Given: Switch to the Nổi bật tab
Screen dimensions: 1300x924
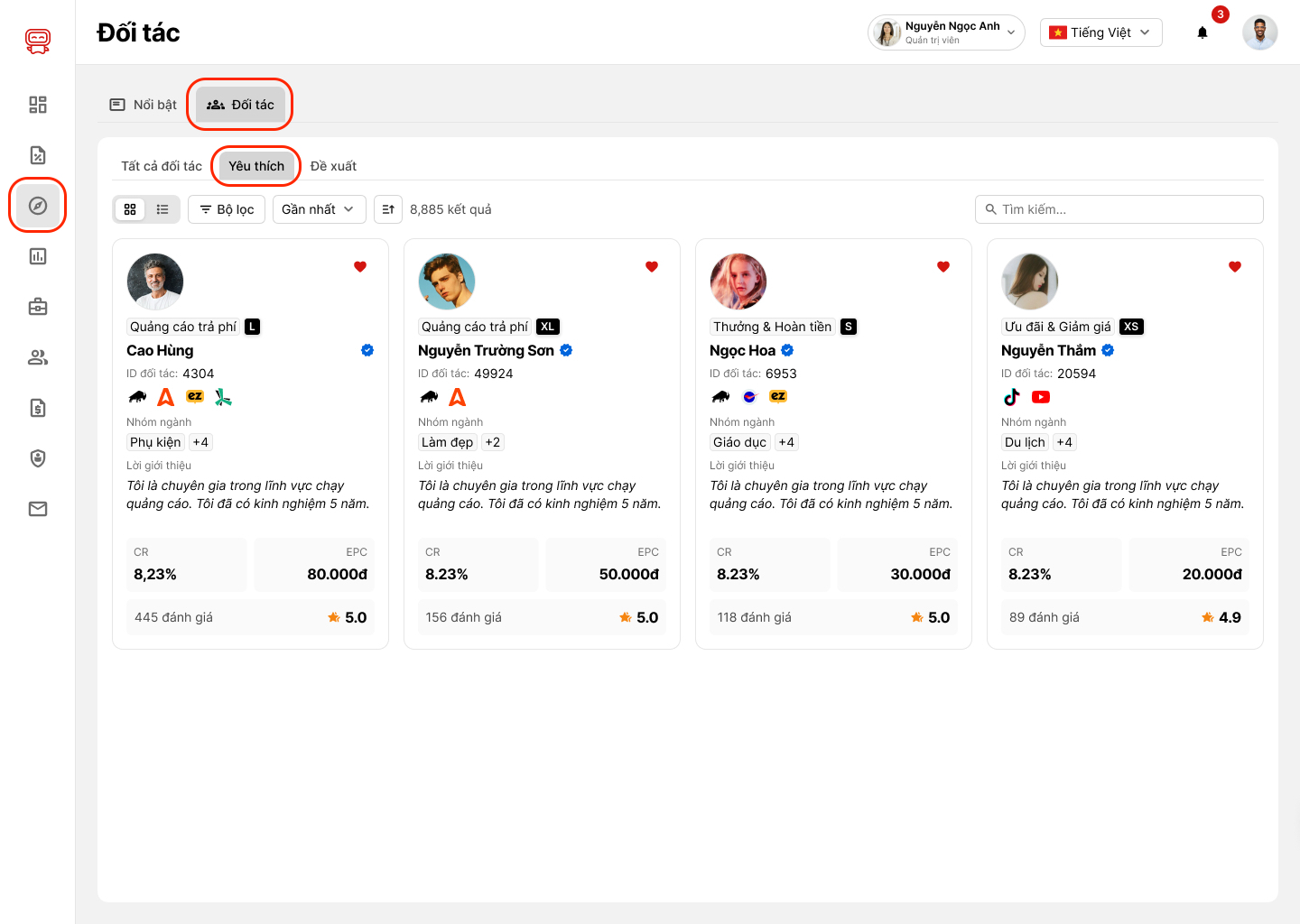Looking at the screenshot, I should click(144, 105).
